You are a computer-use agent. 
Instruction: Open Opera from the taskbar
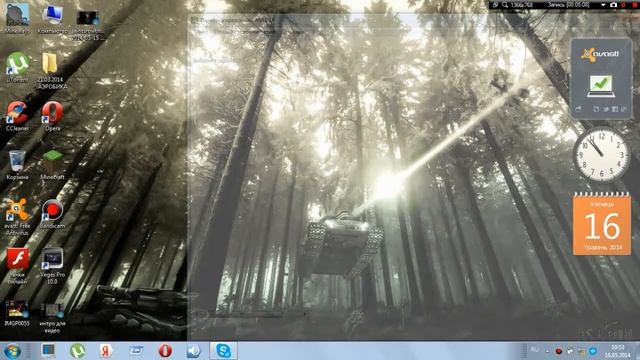click(x=165, y=351)
